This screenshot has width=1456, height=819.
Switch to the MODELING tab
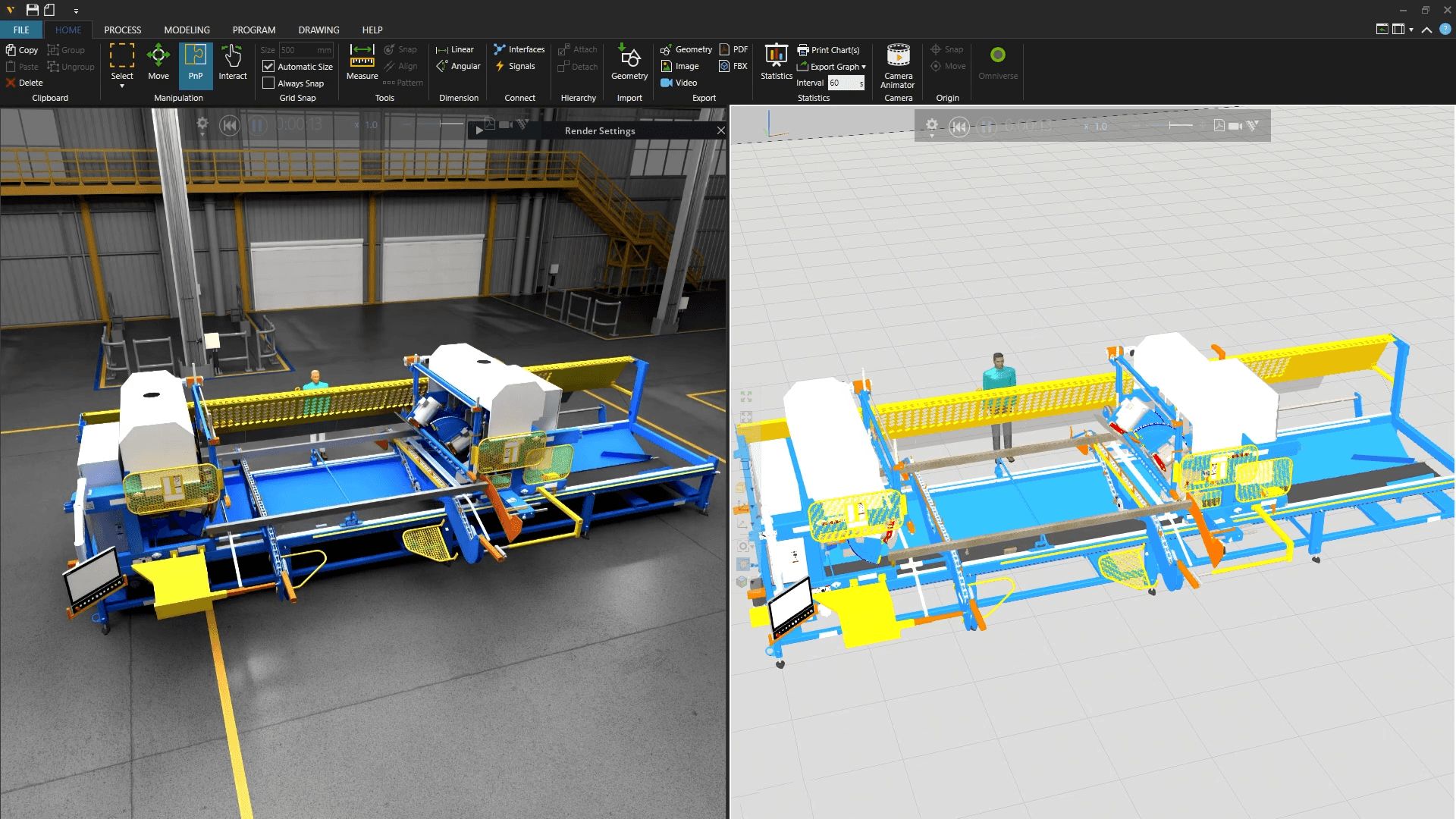coord(187,30)
